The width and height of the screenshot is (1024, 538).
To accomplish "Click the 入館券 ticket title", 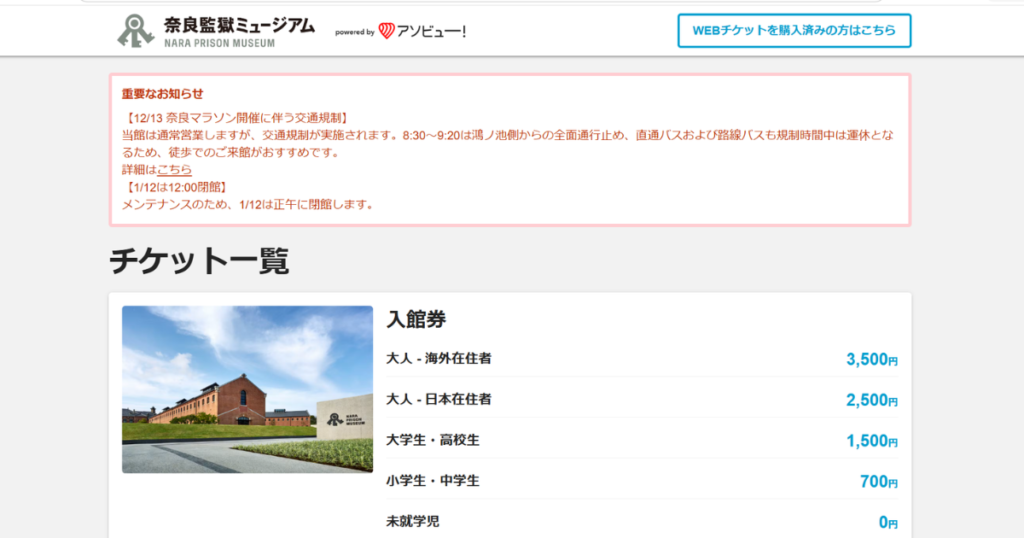I will pos(417,319).
